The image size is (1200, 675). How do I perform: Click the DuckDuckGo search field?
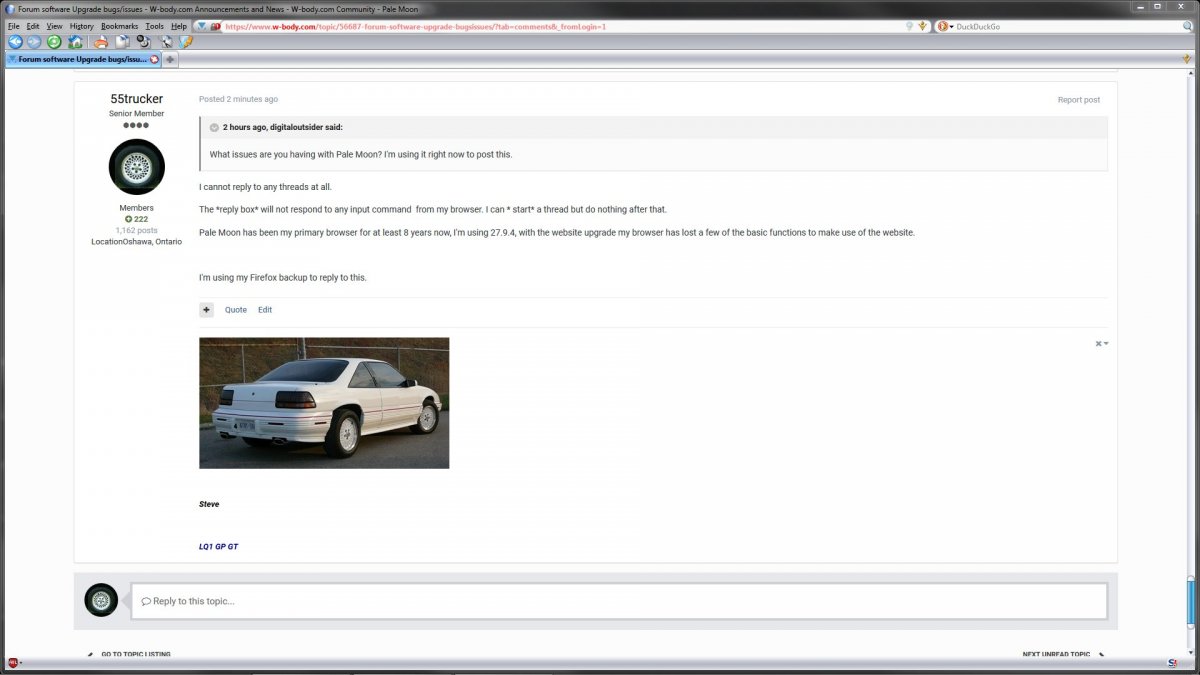point(1065,26)
